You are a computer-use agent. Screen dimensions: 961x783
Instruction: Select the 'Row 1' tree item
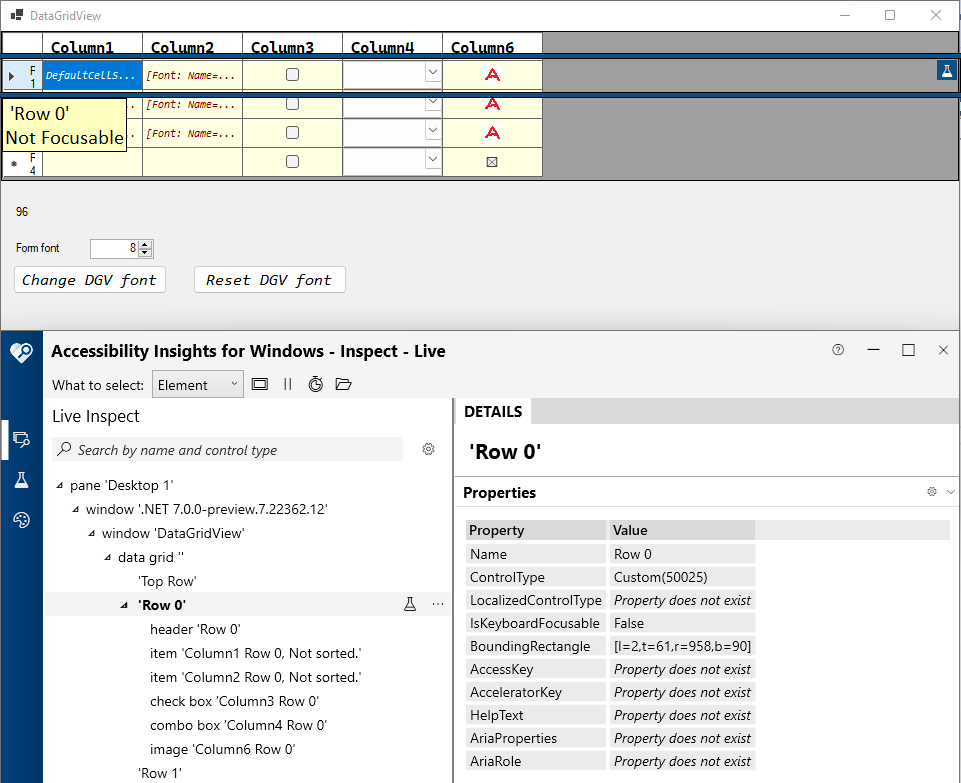click(x=159, y=773)
